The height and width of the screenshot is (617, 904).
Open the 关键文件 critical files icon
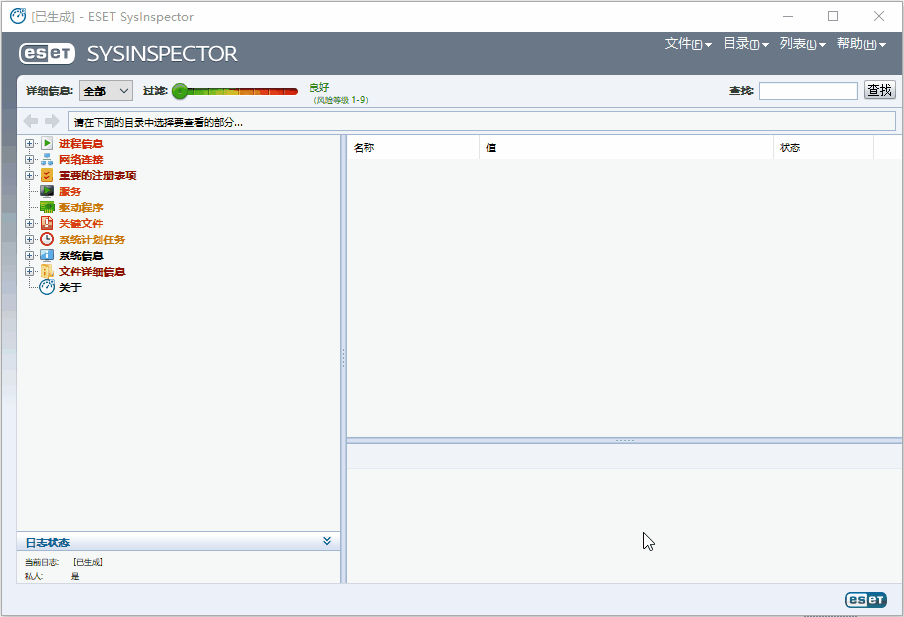pos(47,223)
